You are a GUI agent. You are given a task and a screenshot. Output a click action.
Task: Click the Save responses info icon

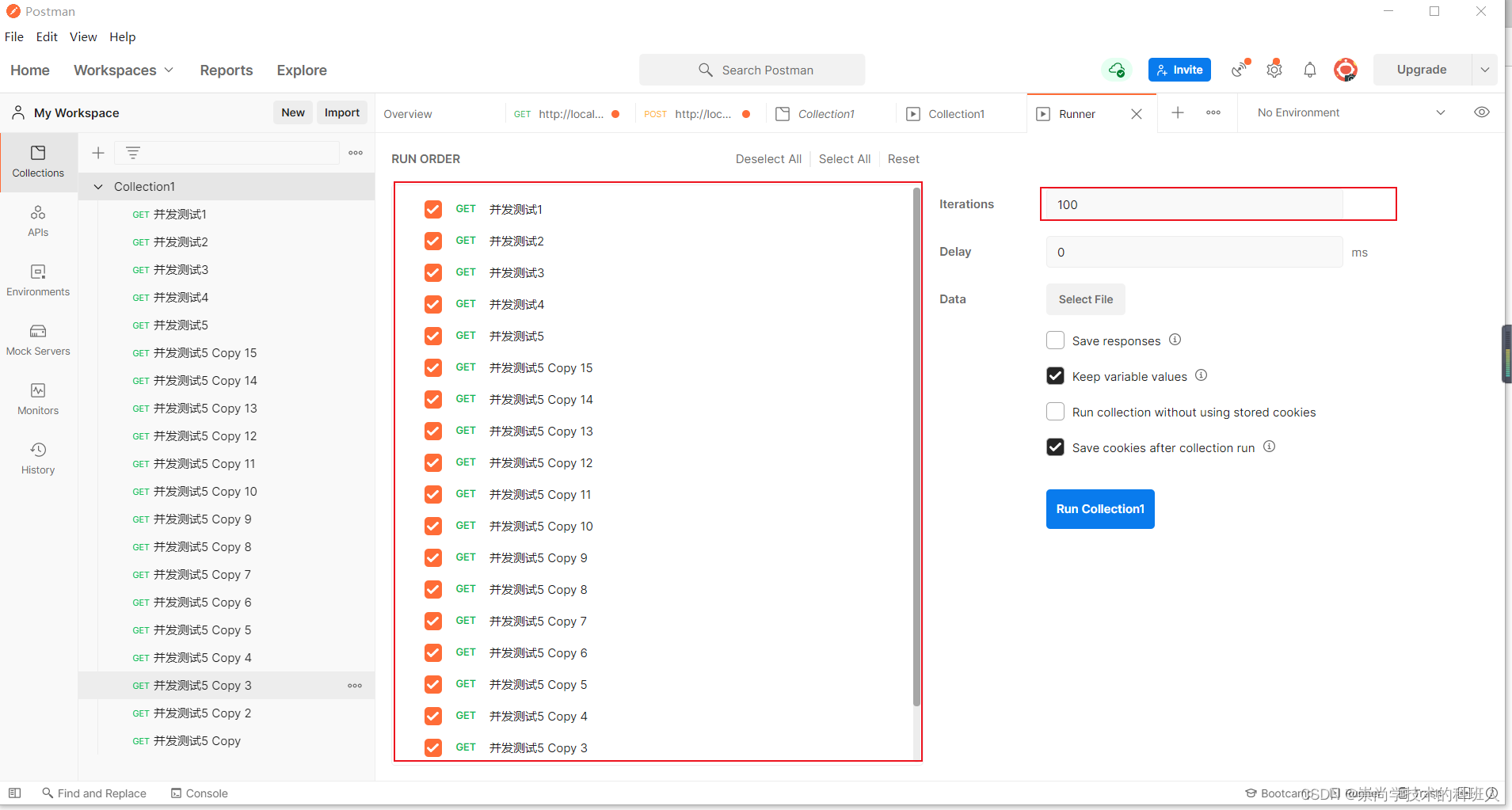[1175, 340]
